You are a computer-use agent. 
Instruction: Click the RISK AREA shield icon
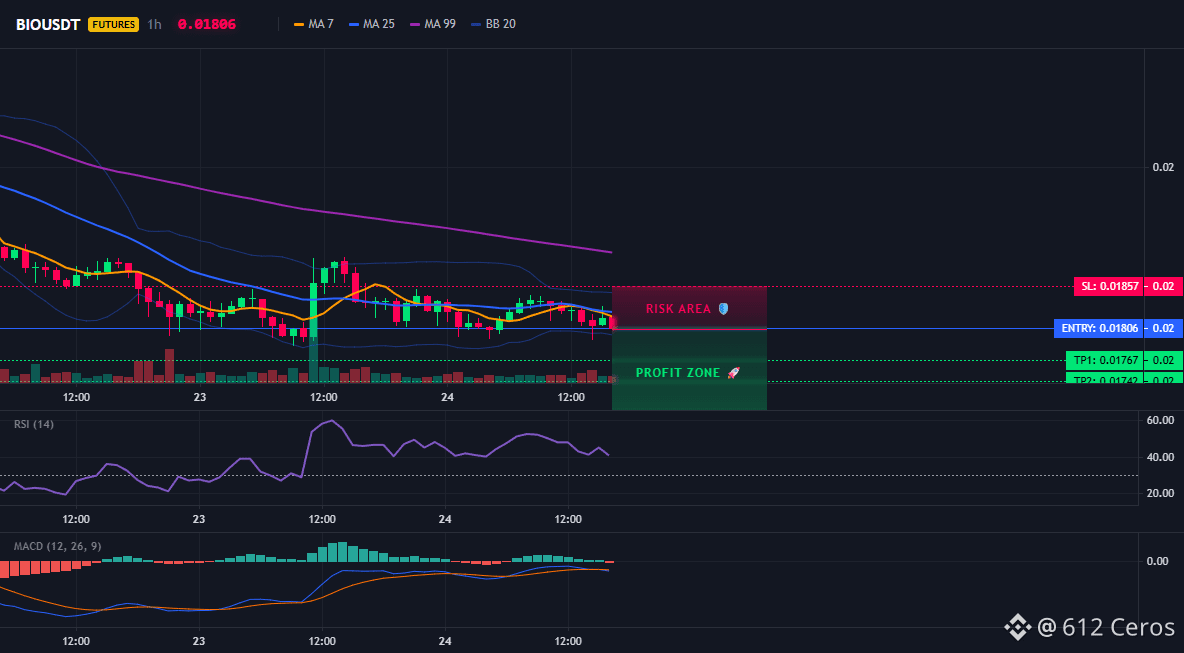(723, 309)
